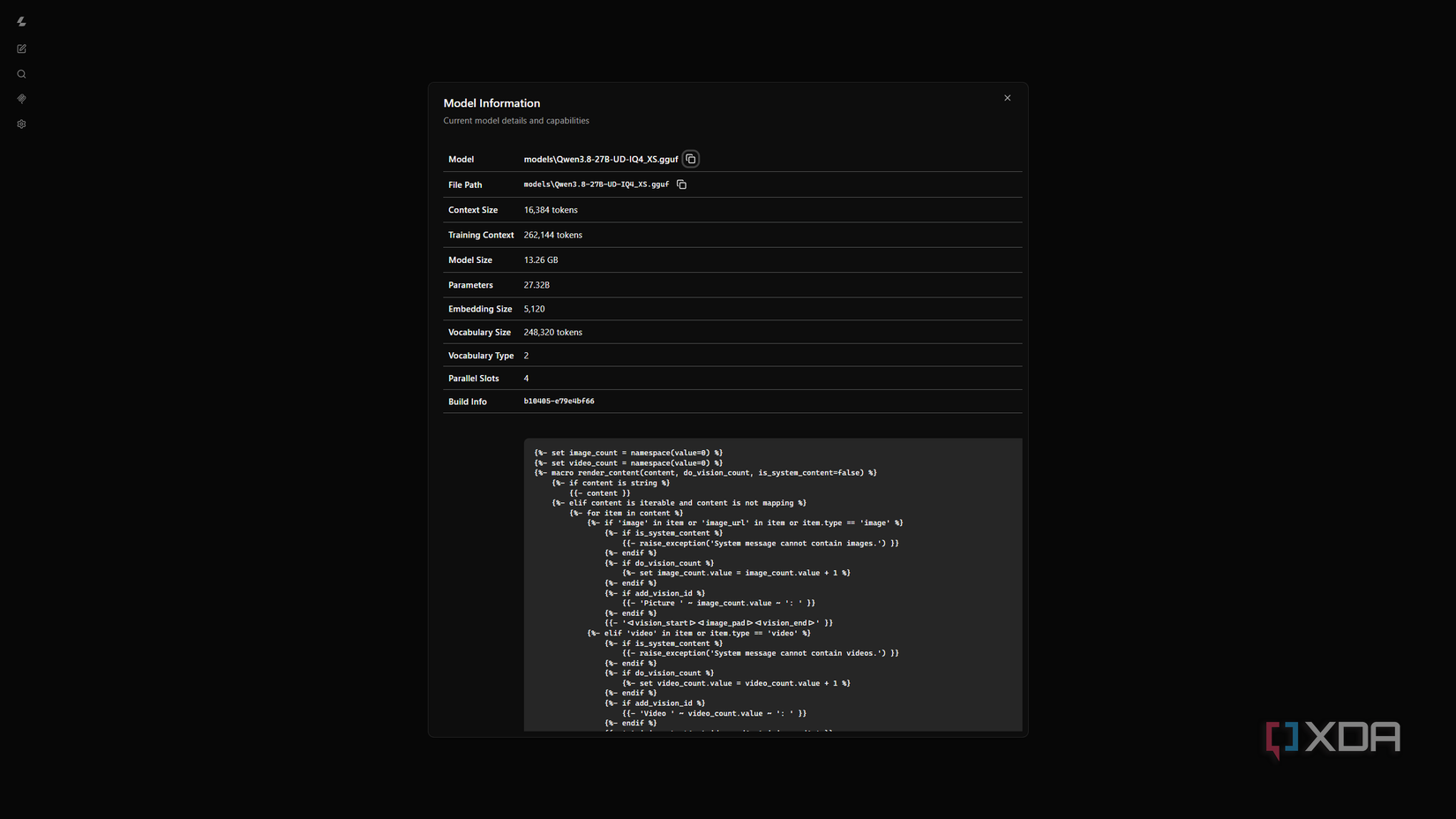Click the 'Training Context' label

[x=481, y=235]
